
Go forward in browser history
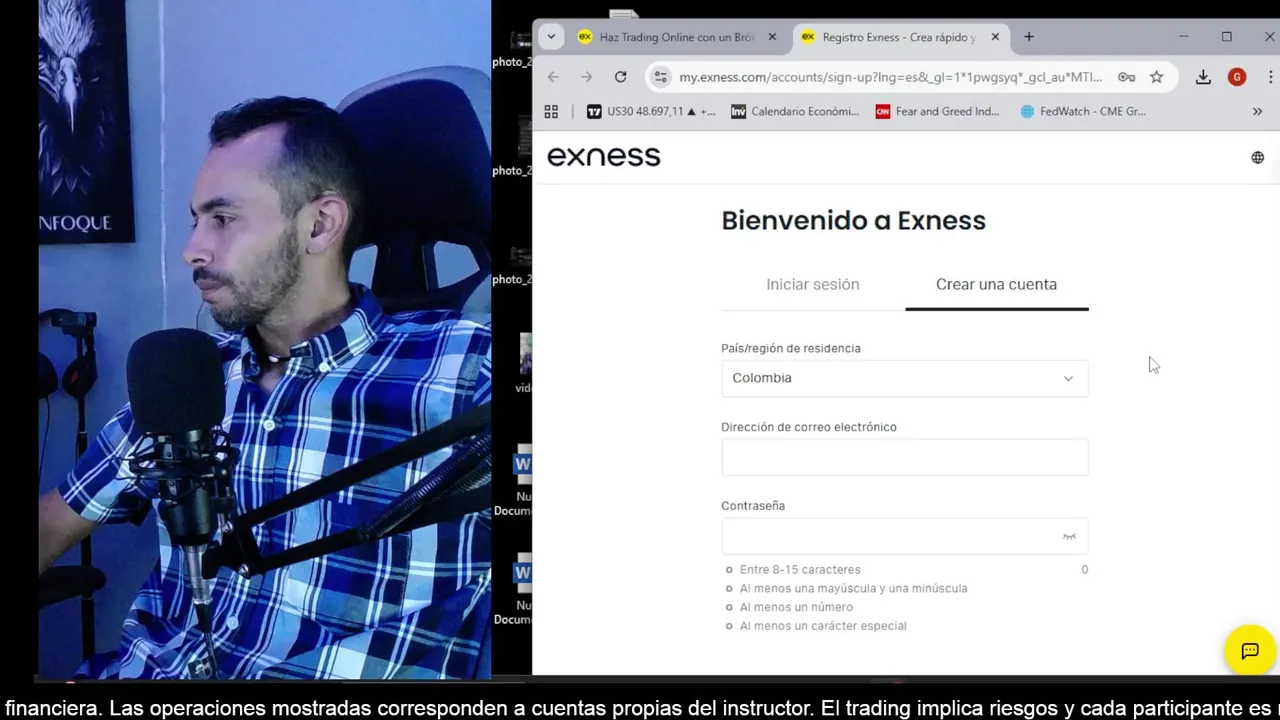coord(587,77)
